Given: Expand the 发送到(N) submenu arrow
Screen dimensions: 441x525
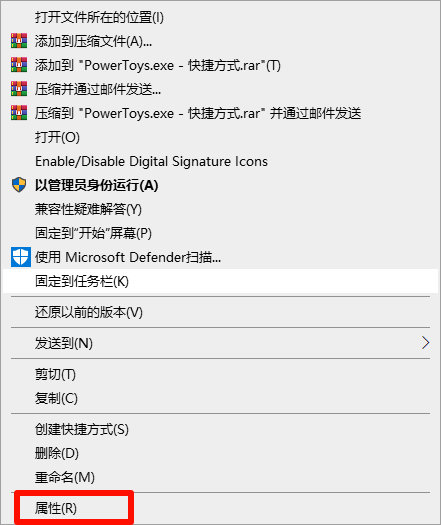Looking at the screenshot, I should [425, 343].
